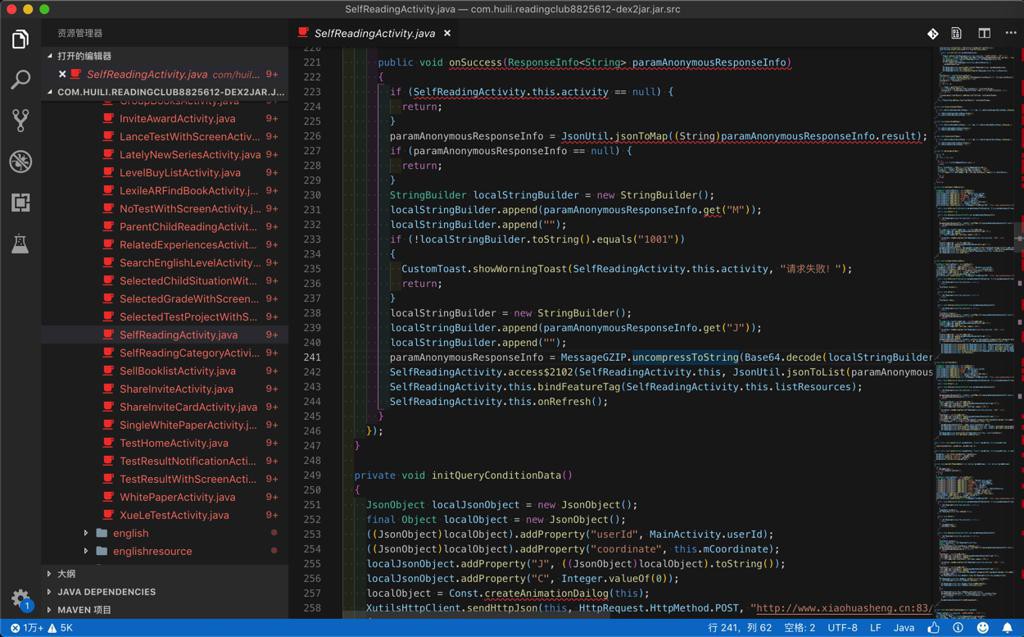
Task: Close SelfReadingActivity.java in open editors list
Action: 62,74
